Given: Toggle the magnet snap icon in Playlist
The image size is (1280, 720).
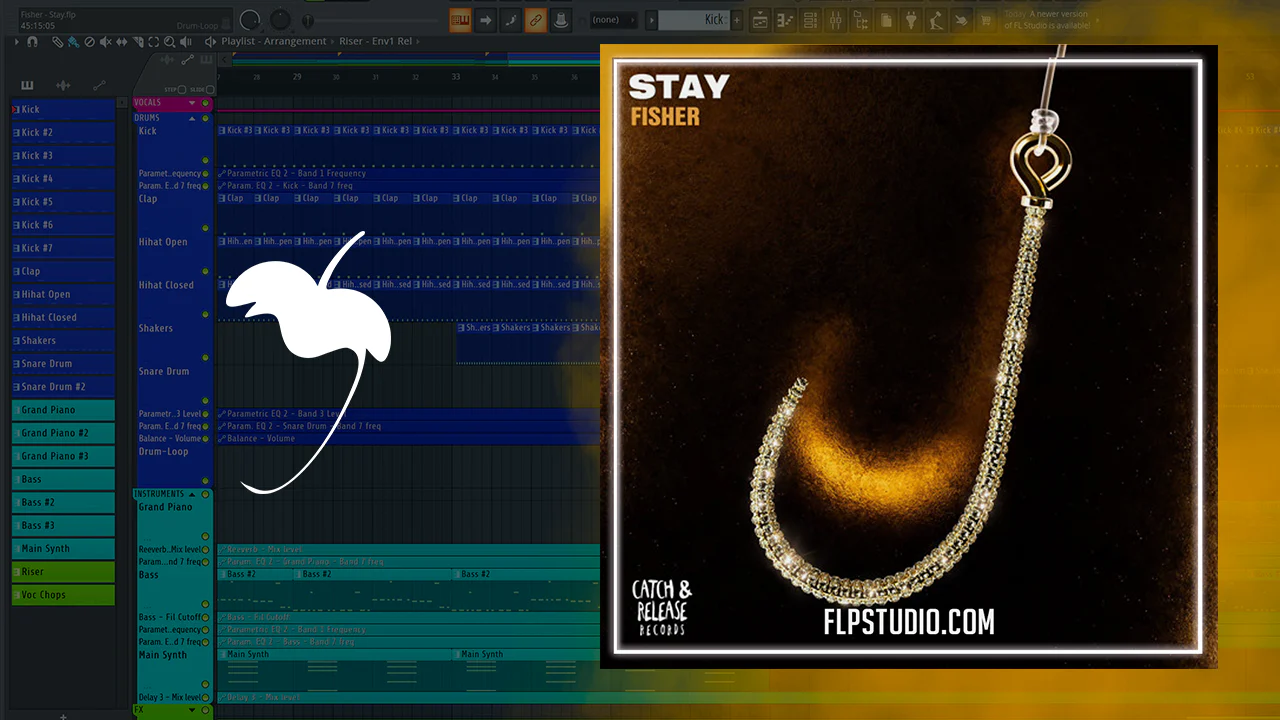Looking at the screenshot, I should 33,42.
